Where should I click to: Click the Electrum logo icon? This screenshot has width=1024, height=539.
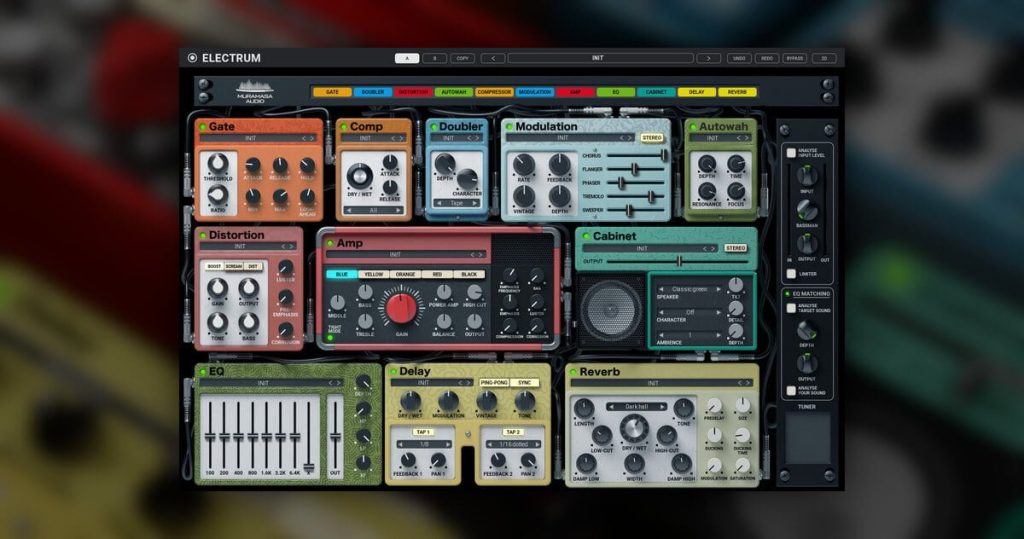pyautogui.click(x=192, y=57)
